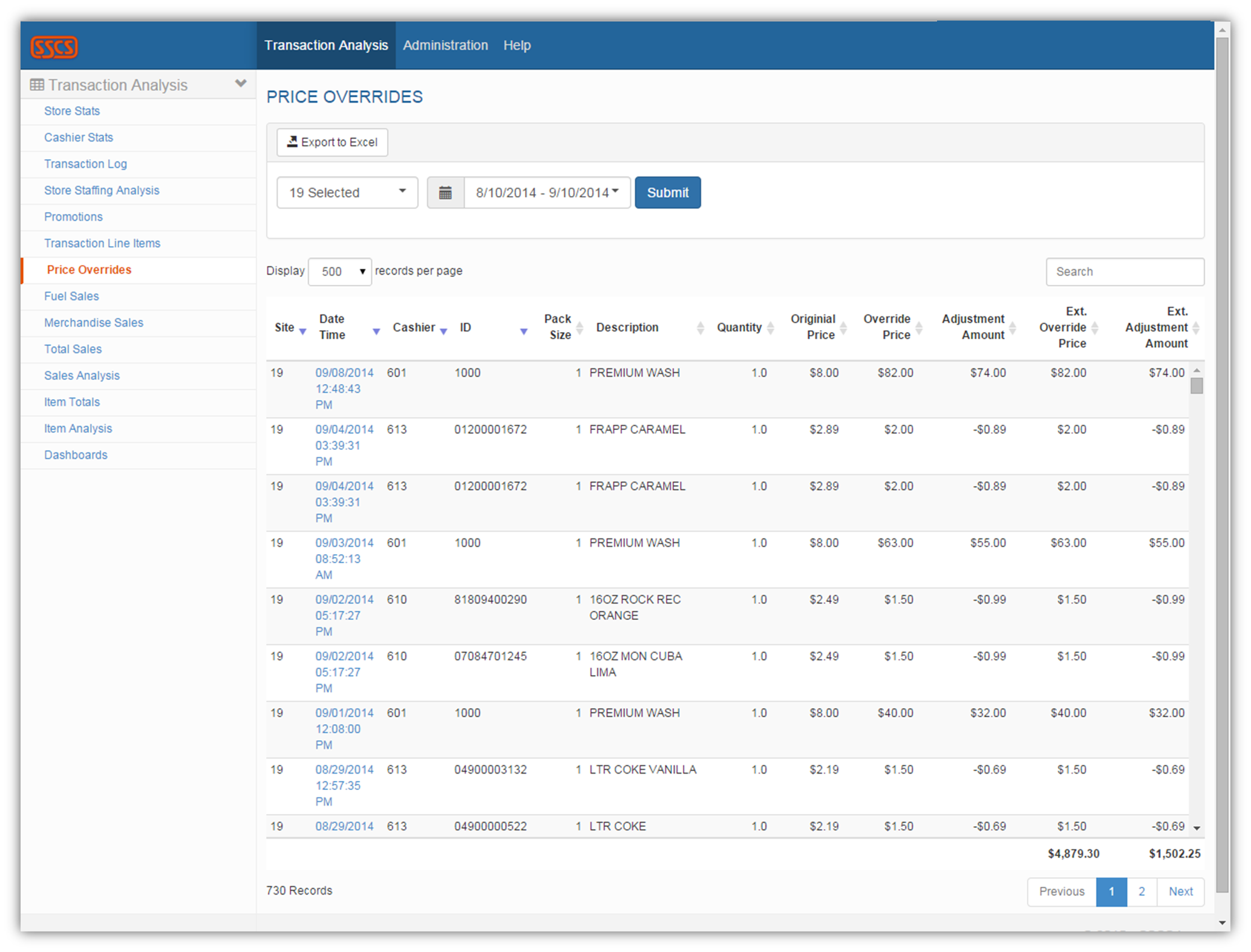This screenshot has height=952, width=1251.
Task: Collapse the Transaction Analysis sidebar chevron
Action: coord(241,83)
